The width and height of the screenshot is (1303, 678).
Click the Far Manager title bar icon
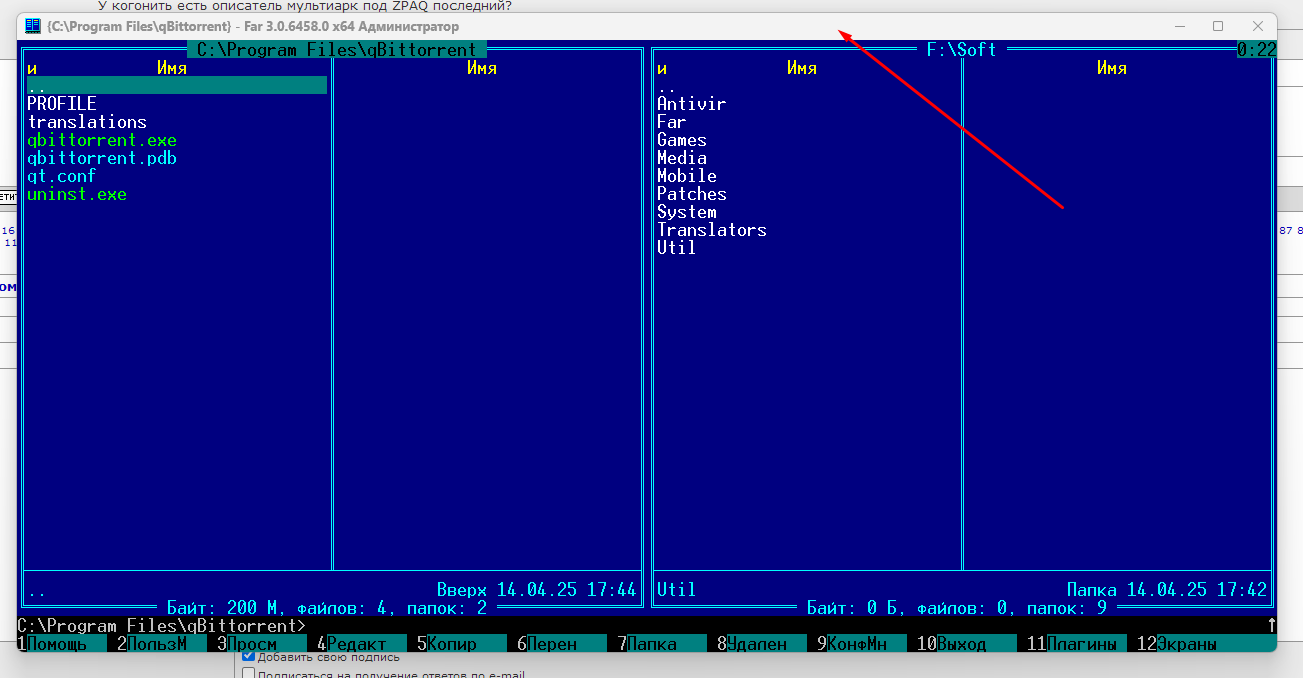tap(33, 26)
